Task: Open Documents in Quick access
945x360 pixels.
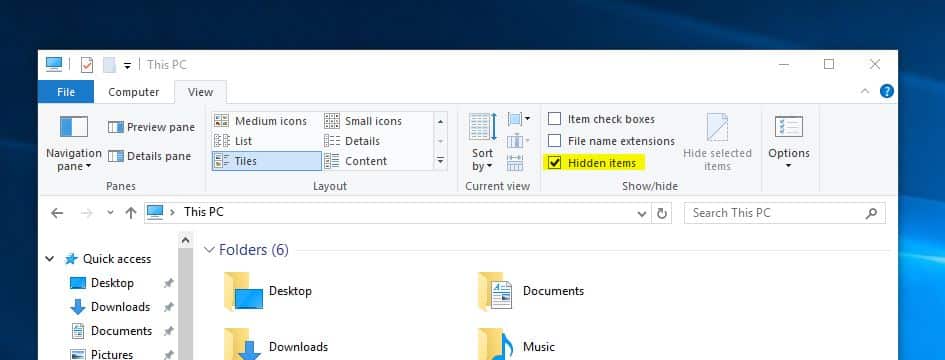Action: (x=111, y=331)
